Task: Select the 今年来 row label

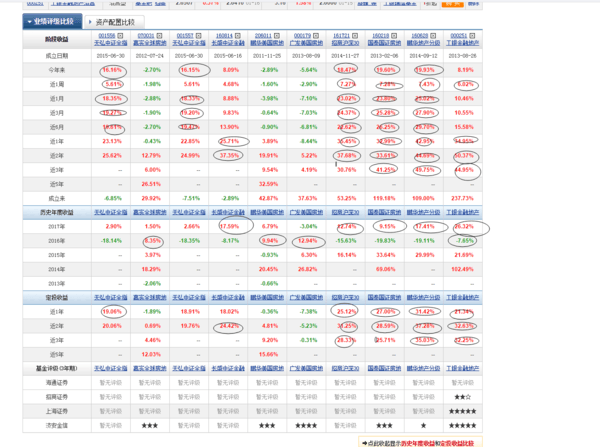Action: 57,70
